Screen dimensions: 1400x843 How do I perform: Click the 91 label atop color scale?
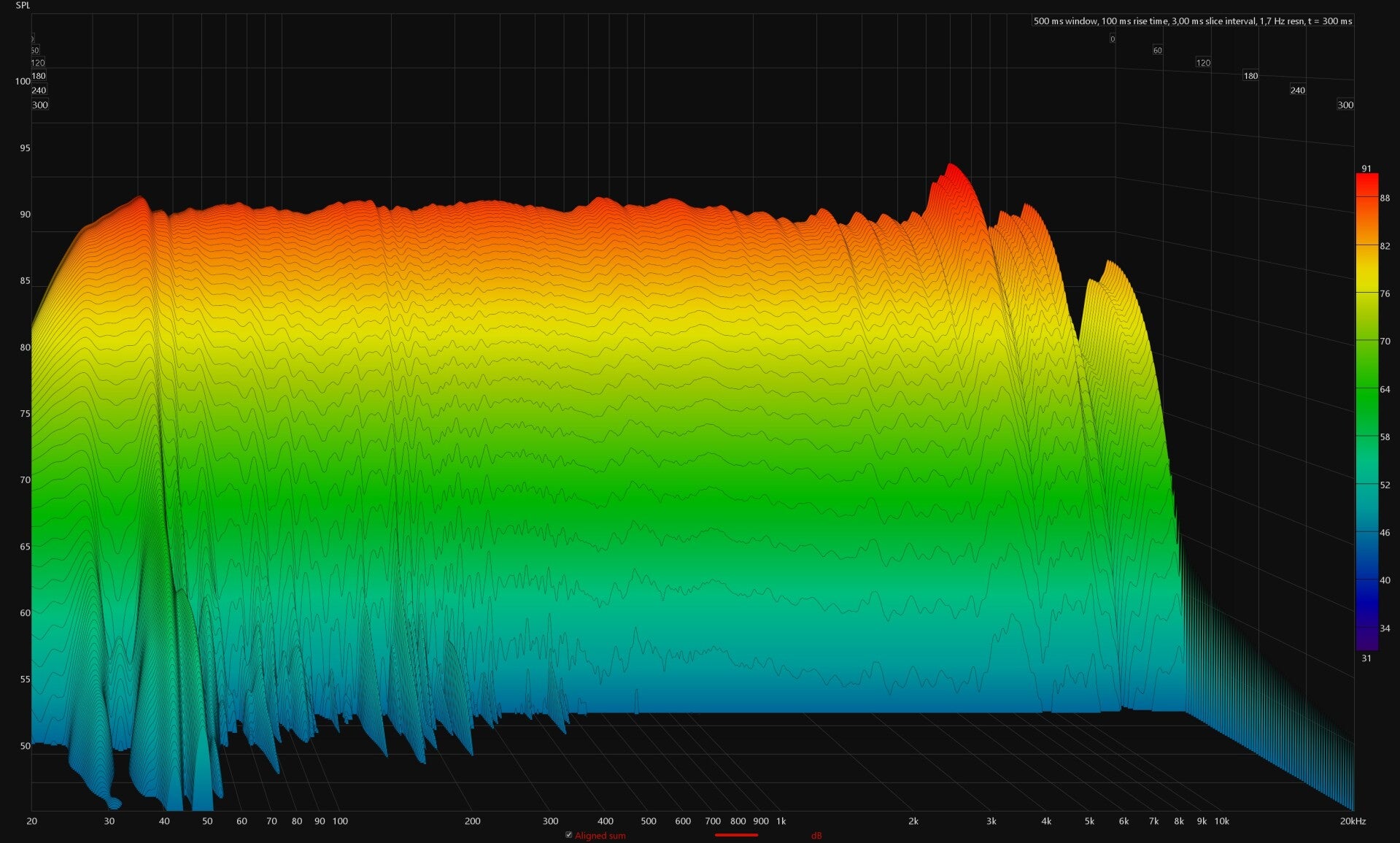(1366, 169)
